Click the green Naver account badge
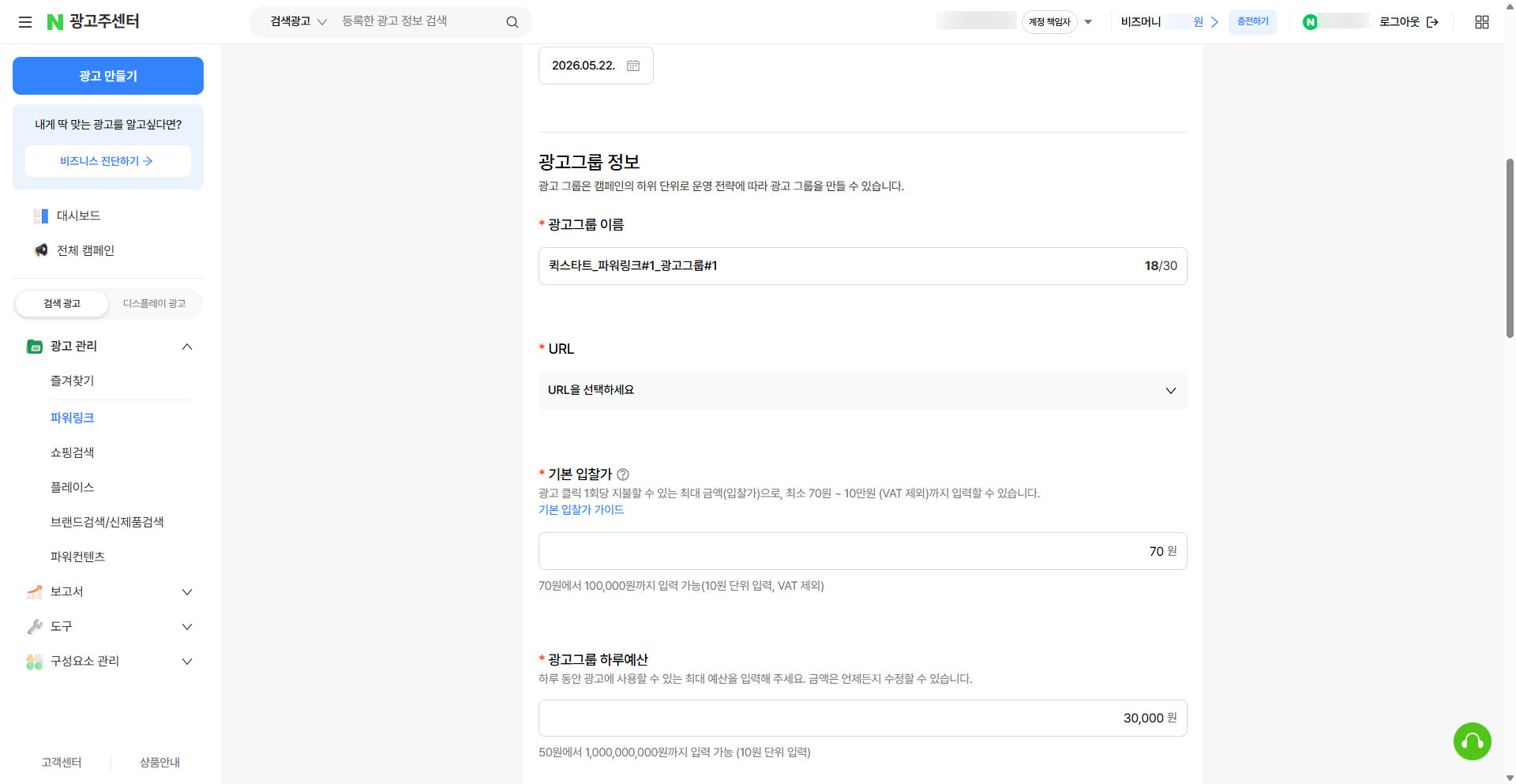1516x784 pixels. click(x=1311, y=22)
